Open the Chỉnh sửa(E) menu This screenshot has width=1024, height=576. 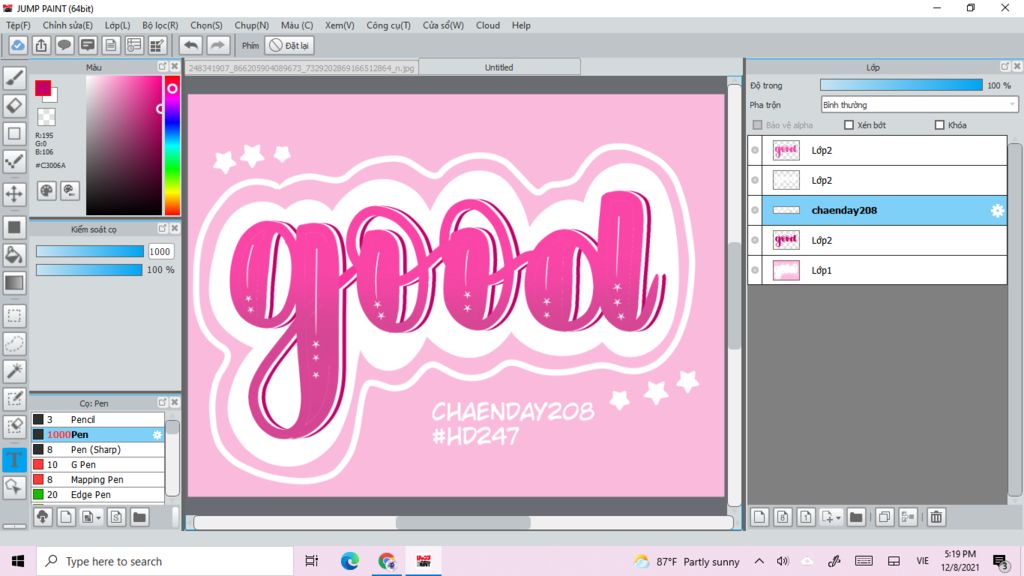click(67, 25)
